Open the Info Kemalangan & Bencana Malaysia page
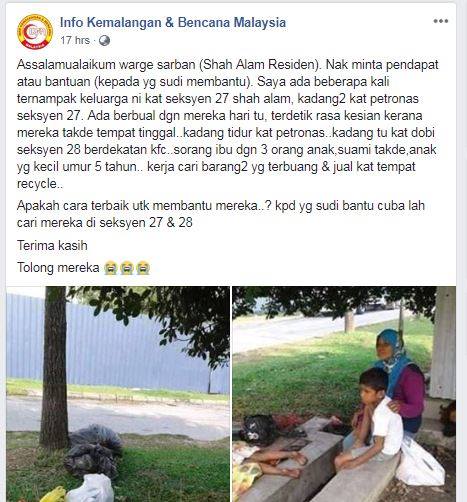Screen dimensions: 467x502 click(173, 22)
